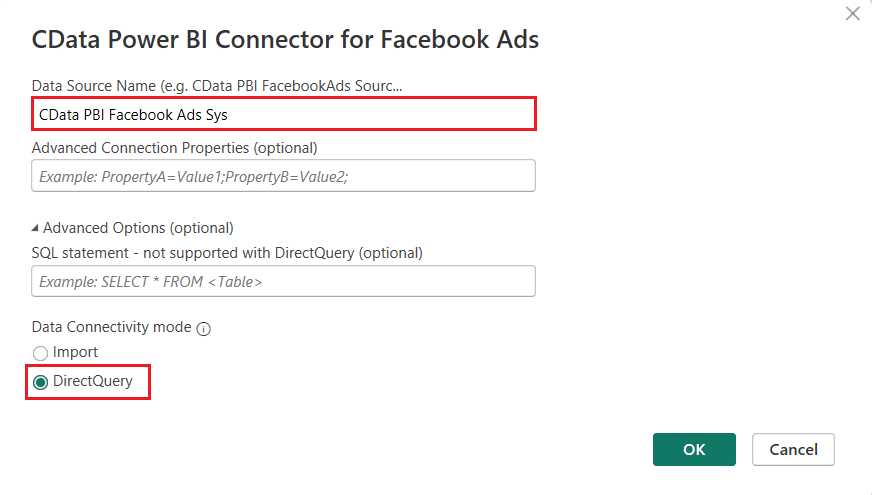The width and height of the screenshot is (872, 495).
Task: Collapse the Advanced Options triangle
Action: 36,228
